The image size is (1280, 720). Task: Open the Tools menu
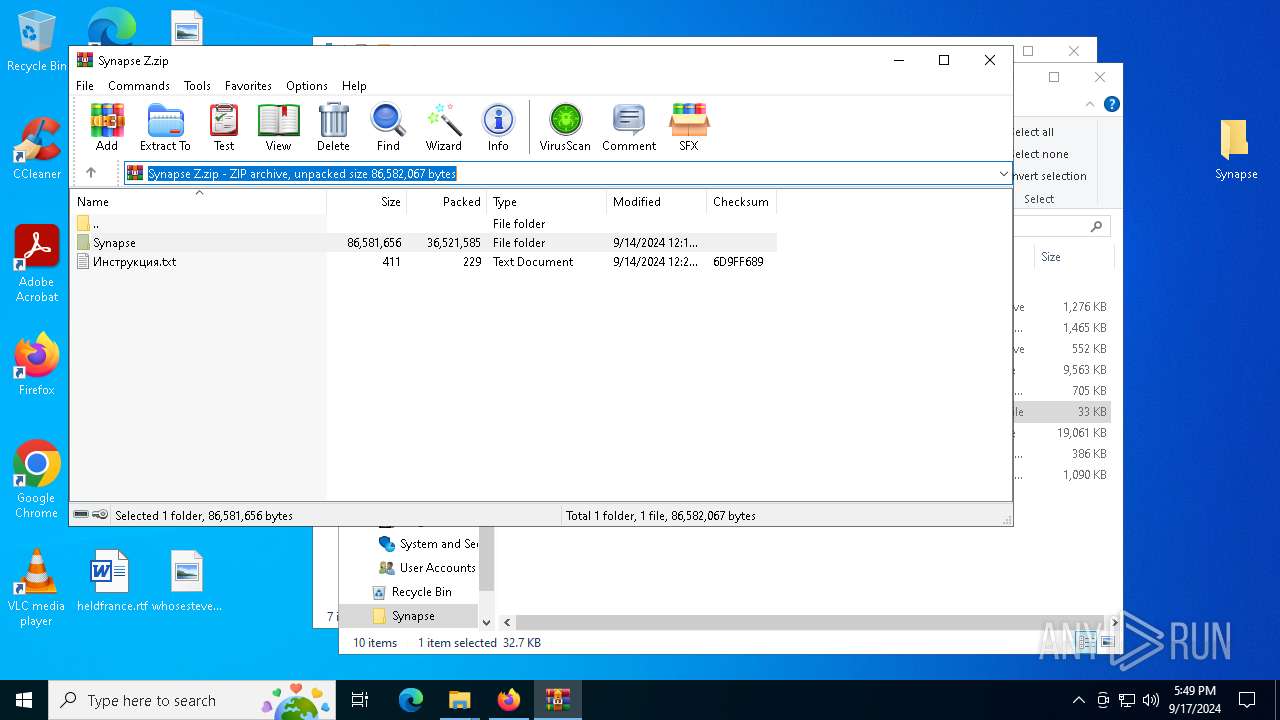pyautogui.click(x=197, y=86)
